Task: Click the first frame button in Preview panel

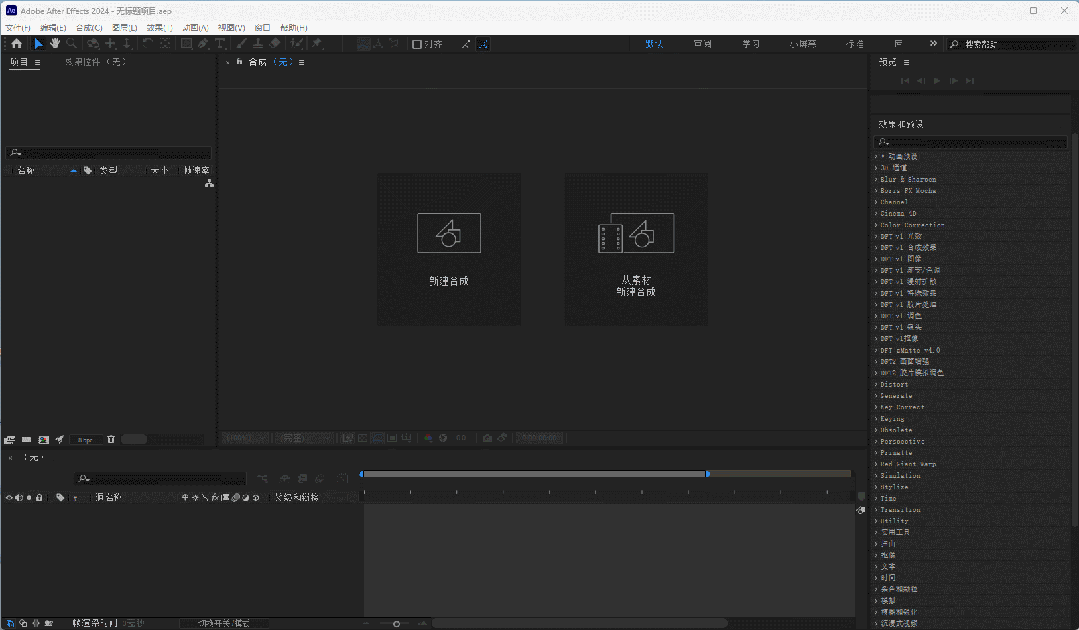Action: 905,80
